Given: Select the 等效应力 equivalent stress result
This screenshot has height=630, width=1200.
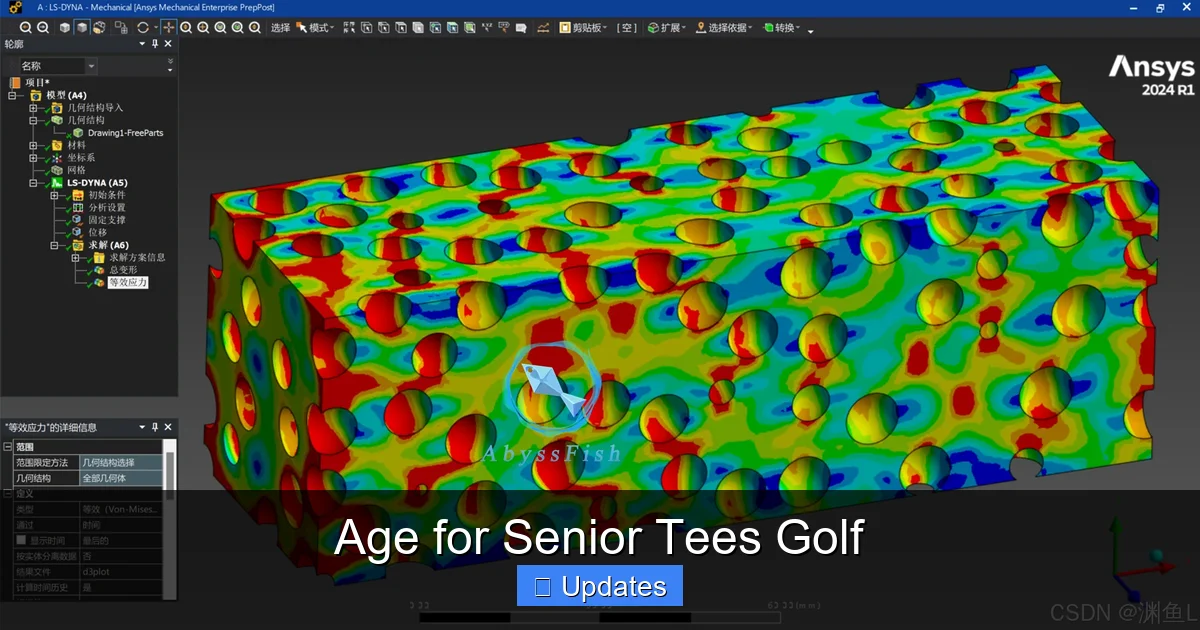Looking at the screenshot, I should pyautogui.click(x=128, y=283).
